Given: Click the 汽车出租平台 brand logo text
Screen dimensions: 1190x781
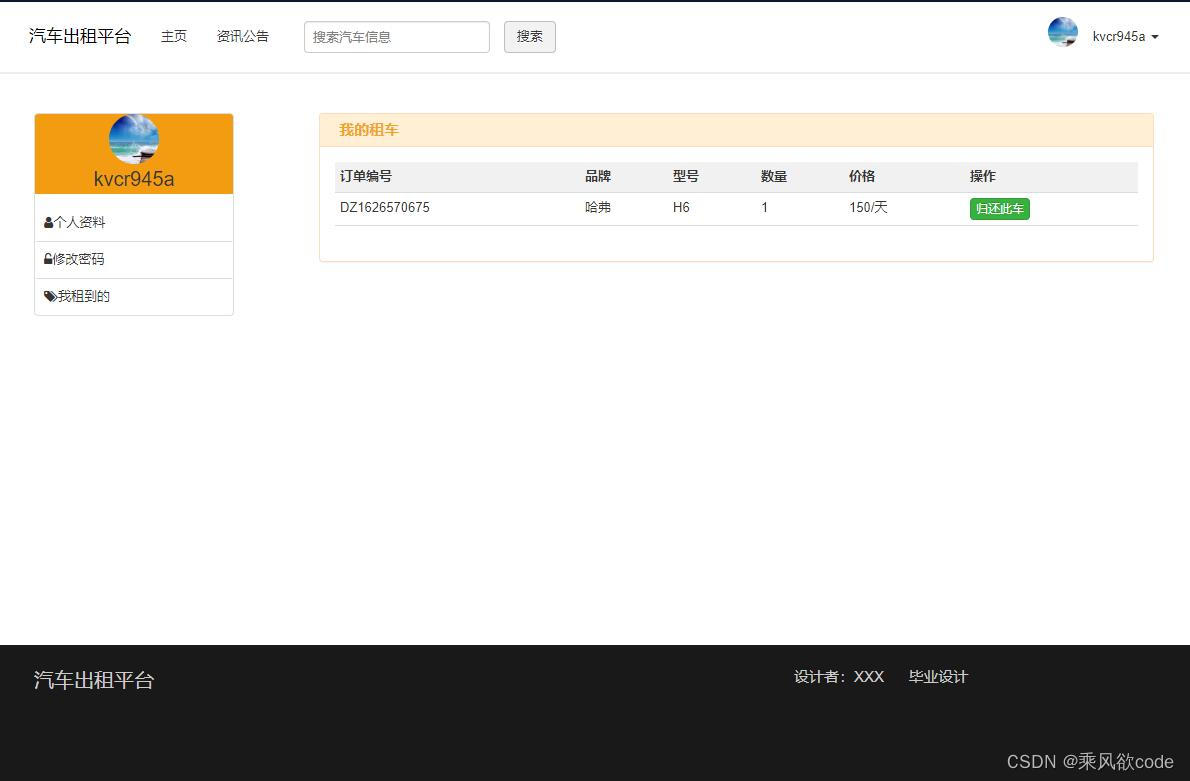Looking at the screenshot, I should click(x=79, y=36).
